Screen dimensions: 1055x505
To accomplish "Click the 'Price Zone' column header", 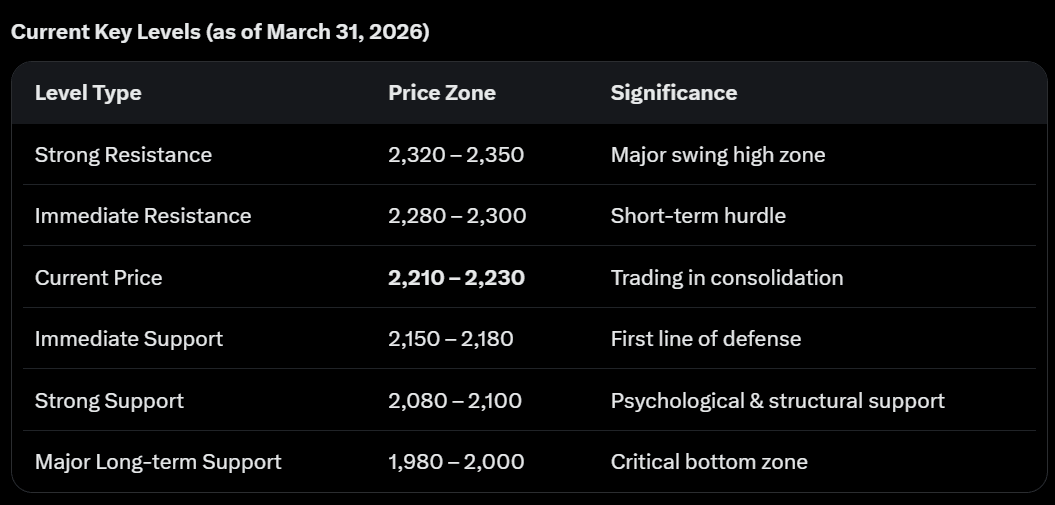I will pos(442,93).
